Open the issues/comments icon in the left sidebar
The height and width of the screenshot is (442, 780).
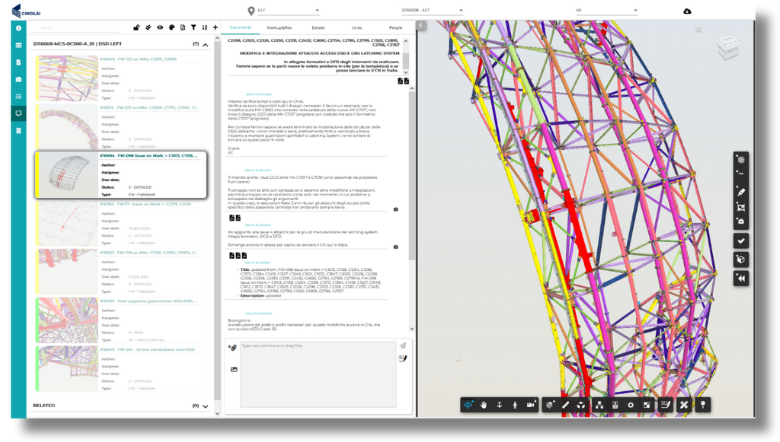point(18,113)
